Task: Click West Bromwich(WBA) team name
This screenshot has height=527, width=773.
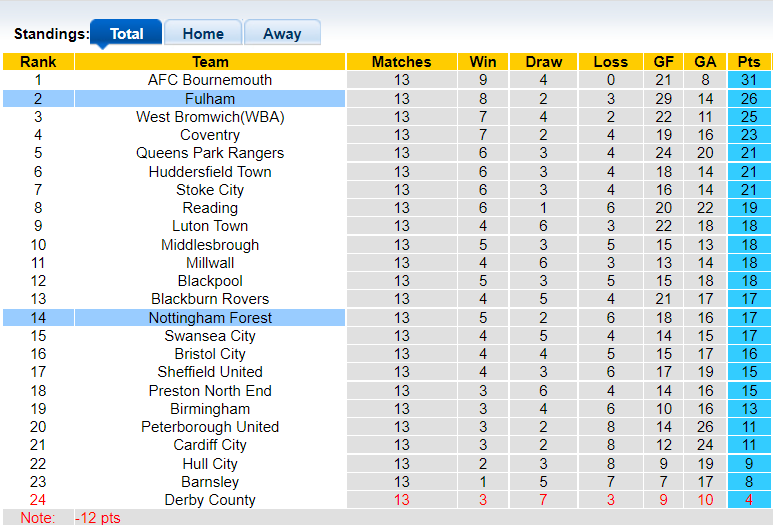Action: (x=210, y=117)
